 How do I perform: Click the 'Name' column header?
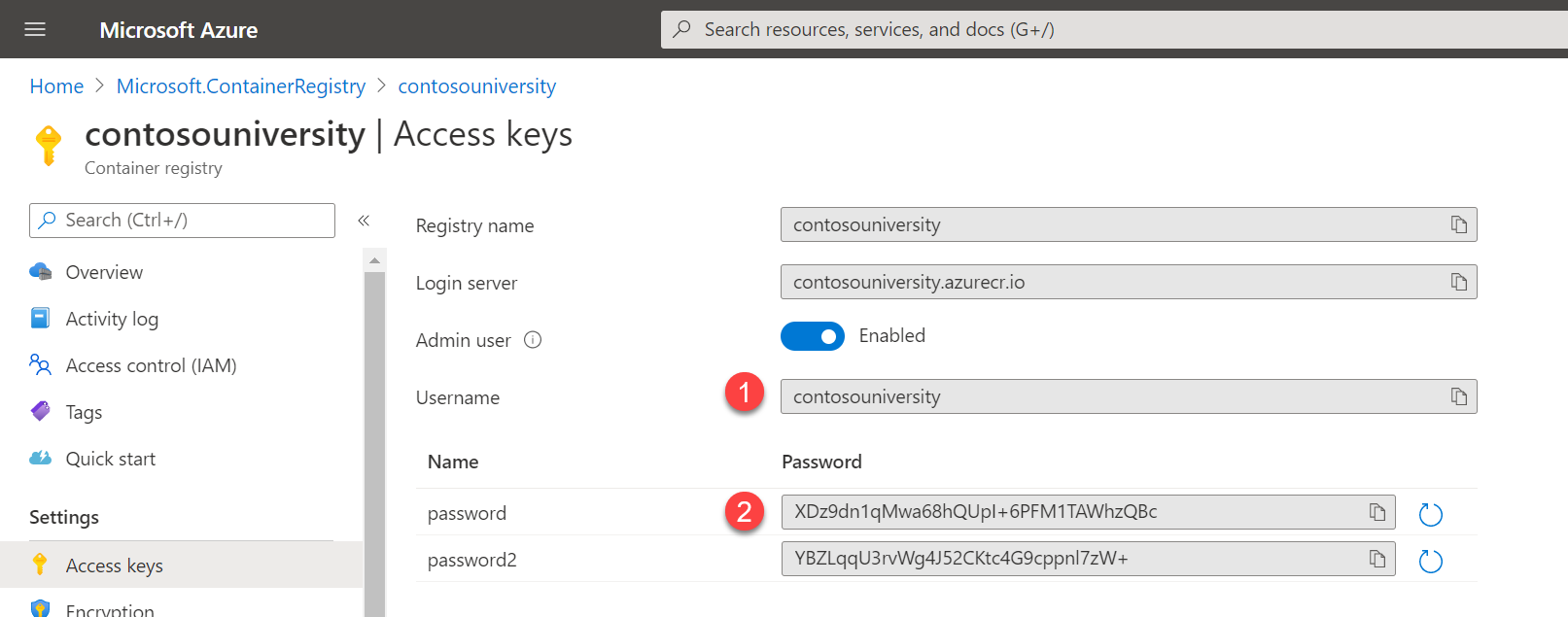453,462
